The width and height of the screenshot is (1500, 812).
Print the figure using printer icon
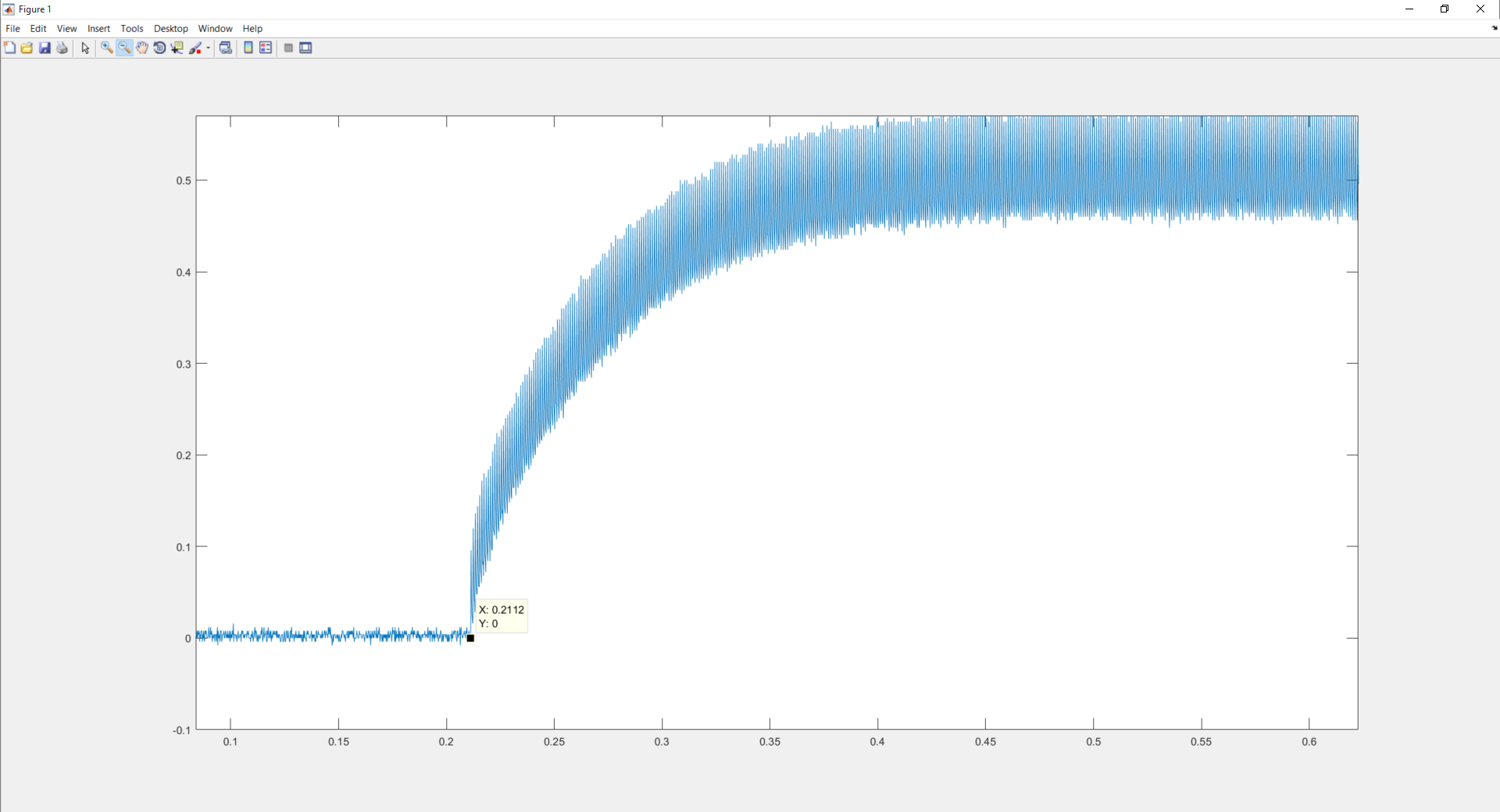point(62,48)
